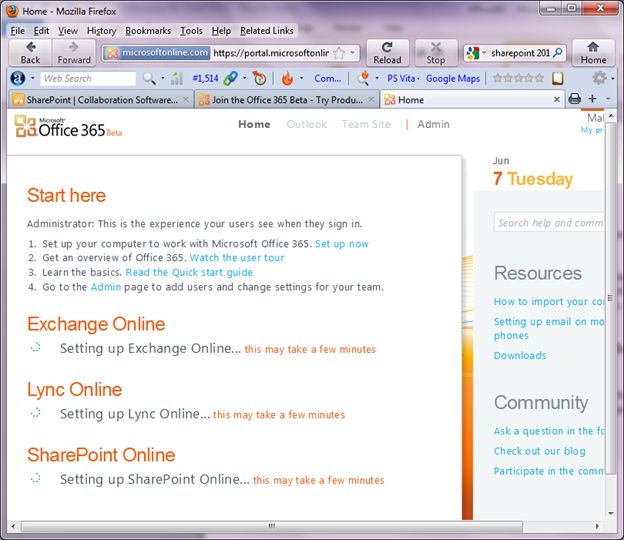Image resolution: width=624 pixels, height=540 pixels.
Task: Open the File menu
Action: (18, 31)
